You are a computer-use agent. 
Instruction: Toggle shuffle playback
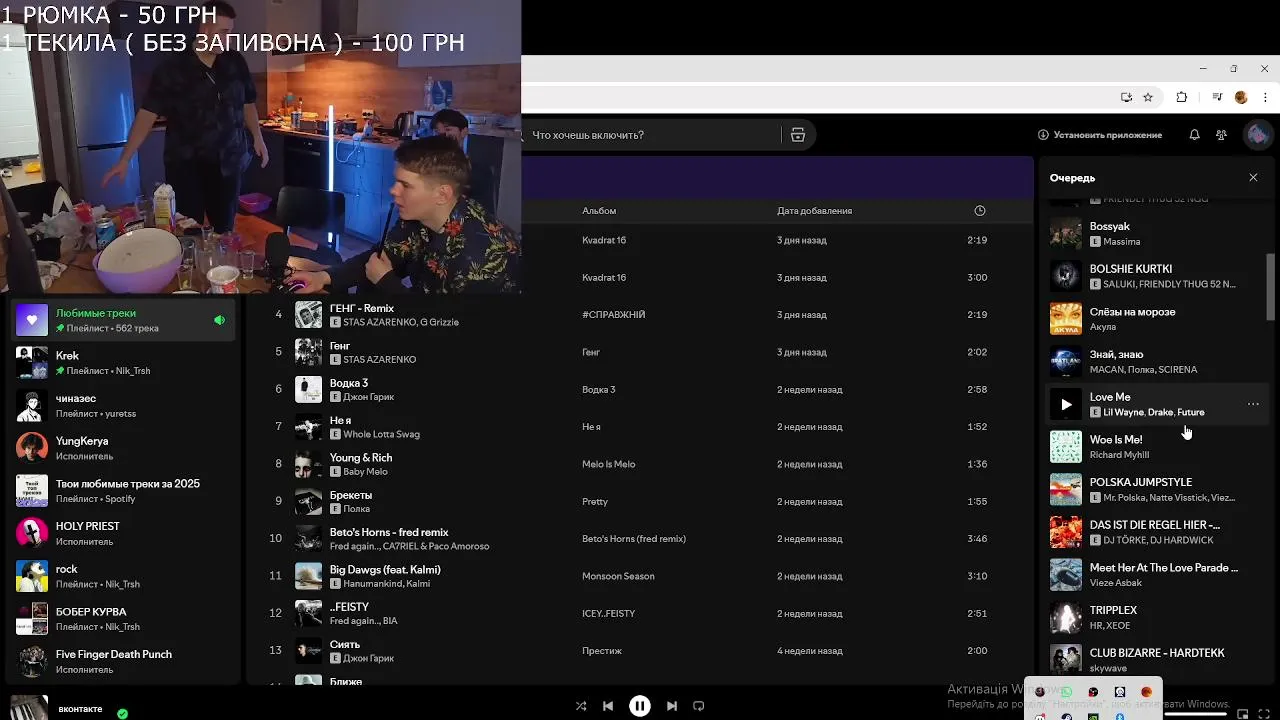click(581, 706)
